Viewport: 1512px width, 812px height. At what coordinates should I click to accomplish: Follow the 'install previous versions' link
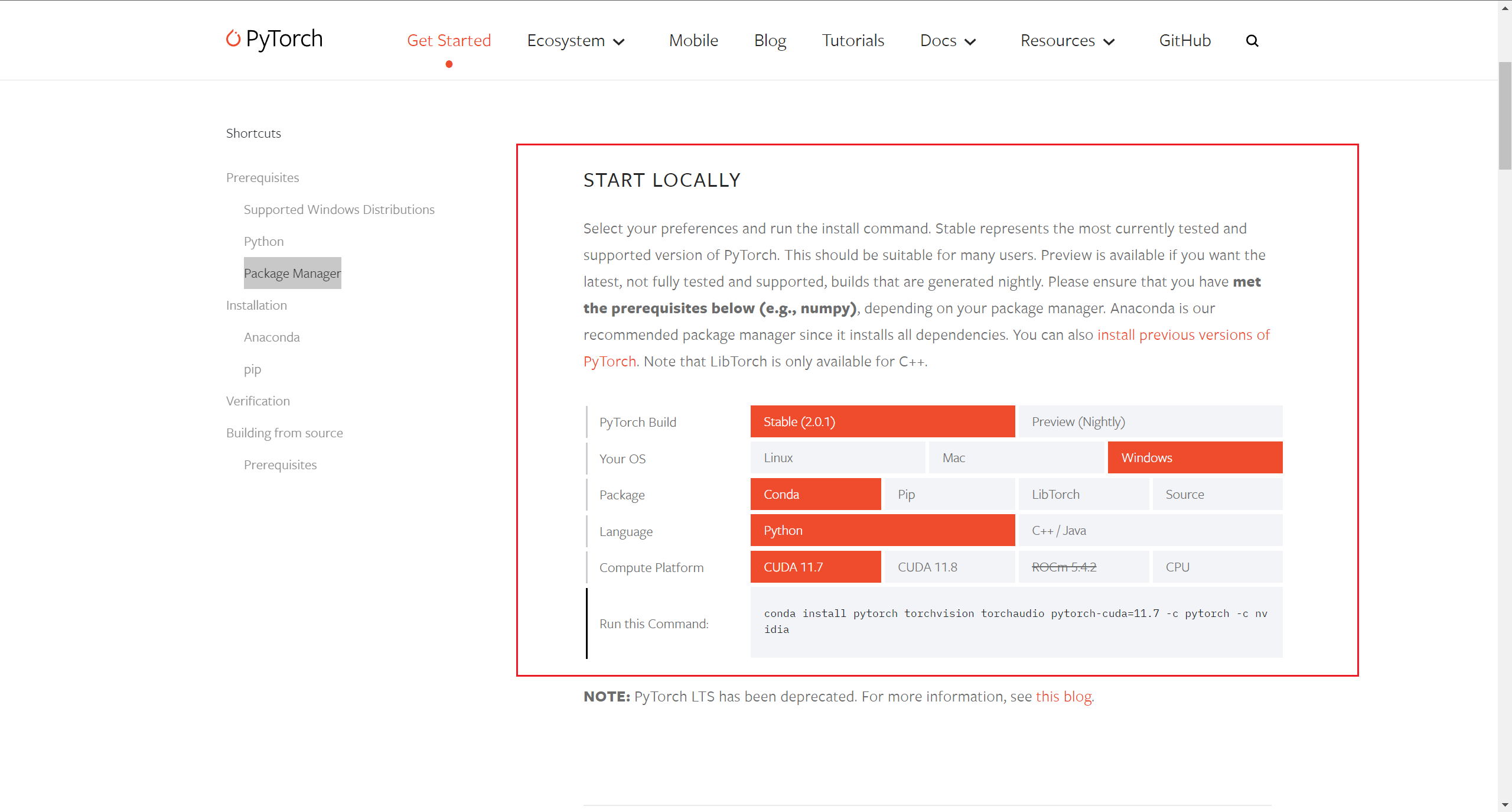pyautogui.click(x=1183, y=335)
